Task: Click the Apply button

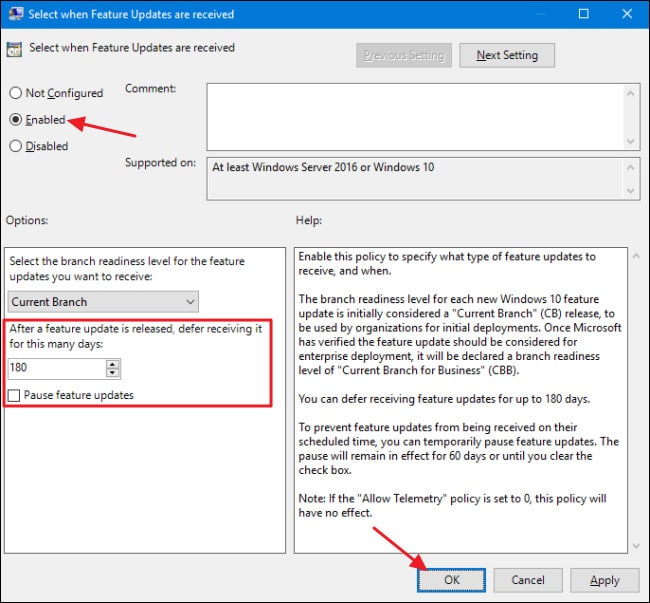Action: (604, 580)
